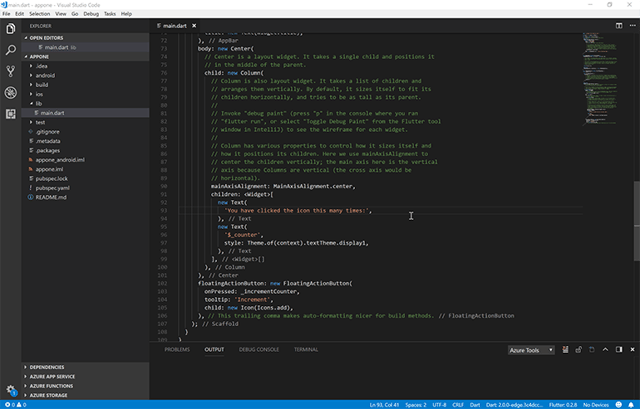Expand Azure Storage section
640x409 pixels.
[85, 396]
